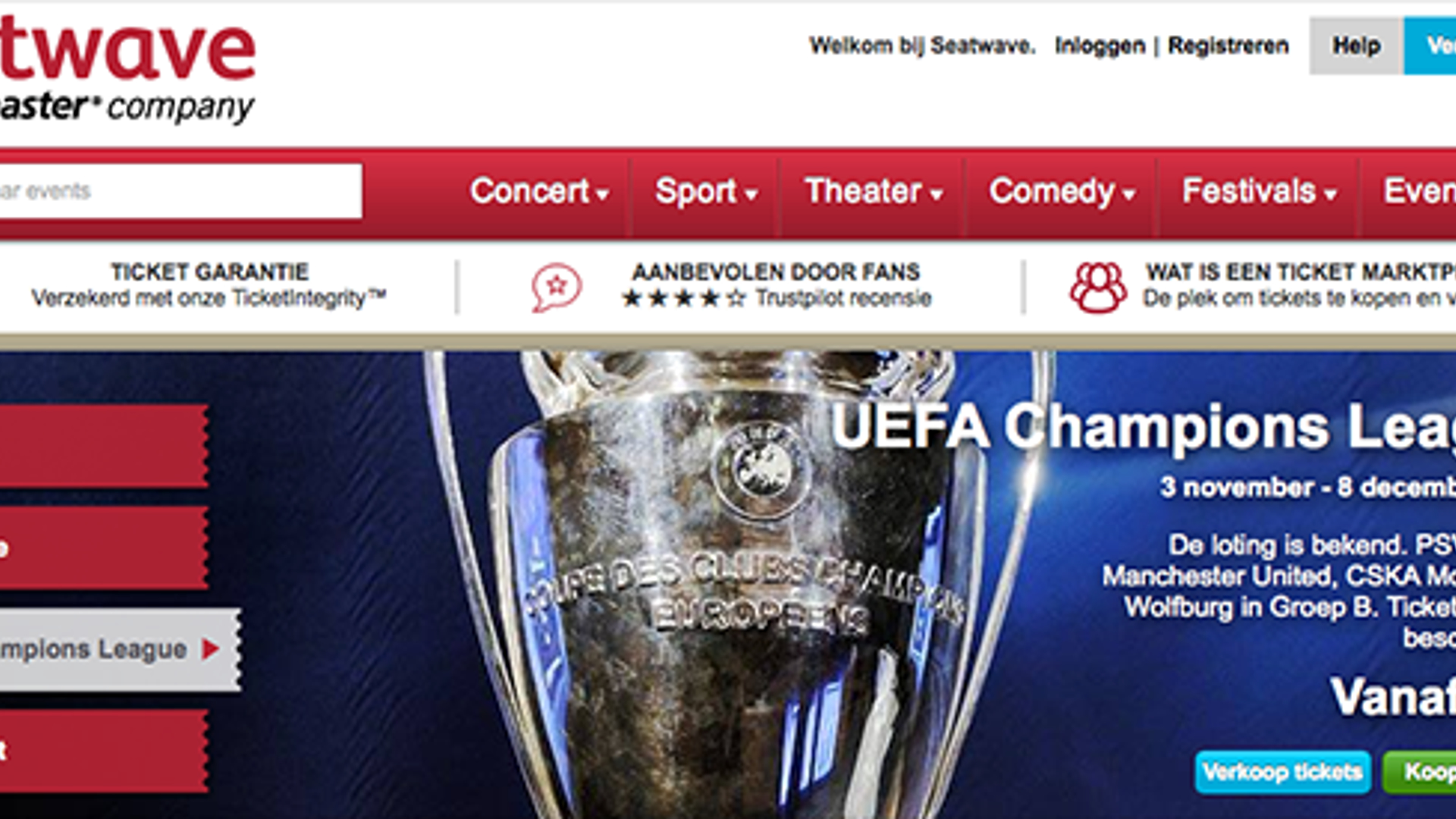Click the Trustpilot speech bubble star icon
1456x819 pixels.
pos(557,287)
